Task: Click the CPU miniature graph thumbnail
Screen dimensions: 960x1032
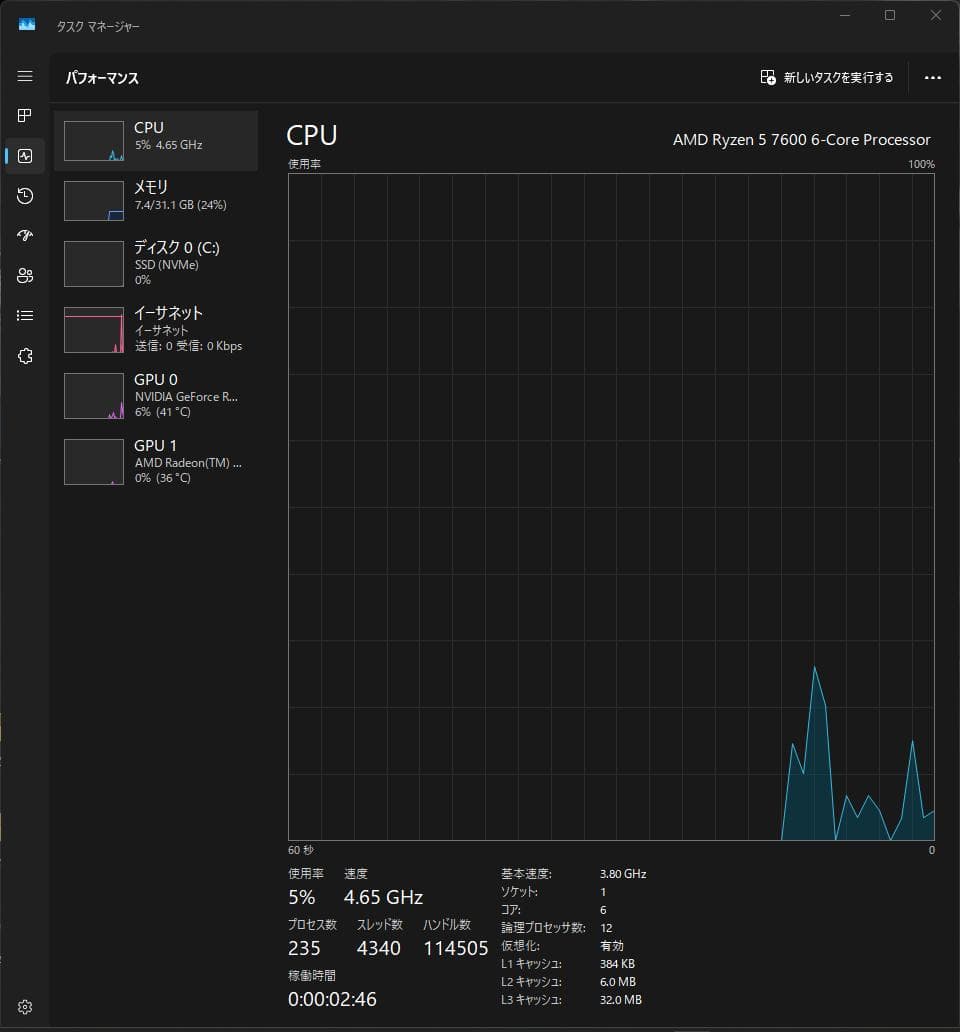Action: point(93,140)
